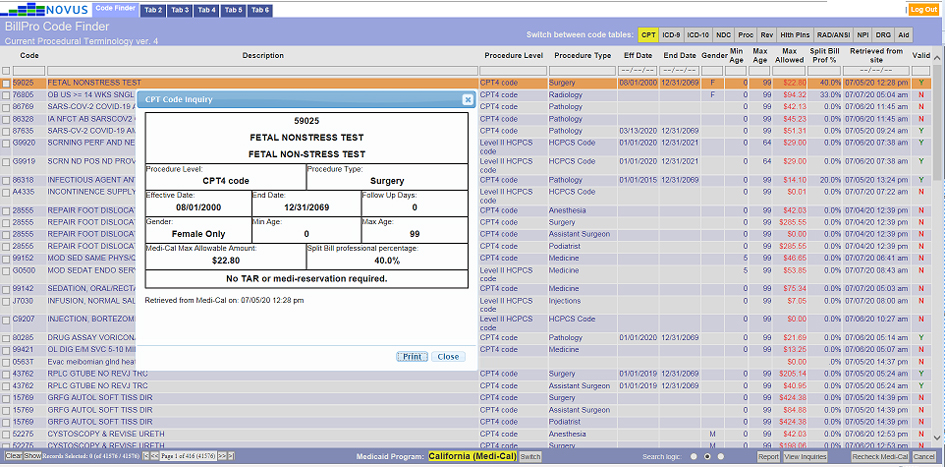The image size is (945, 467).
Task: Select row CYSTOSCOPY & REVISE URETH Anesthesia
Action: [466, 434]
